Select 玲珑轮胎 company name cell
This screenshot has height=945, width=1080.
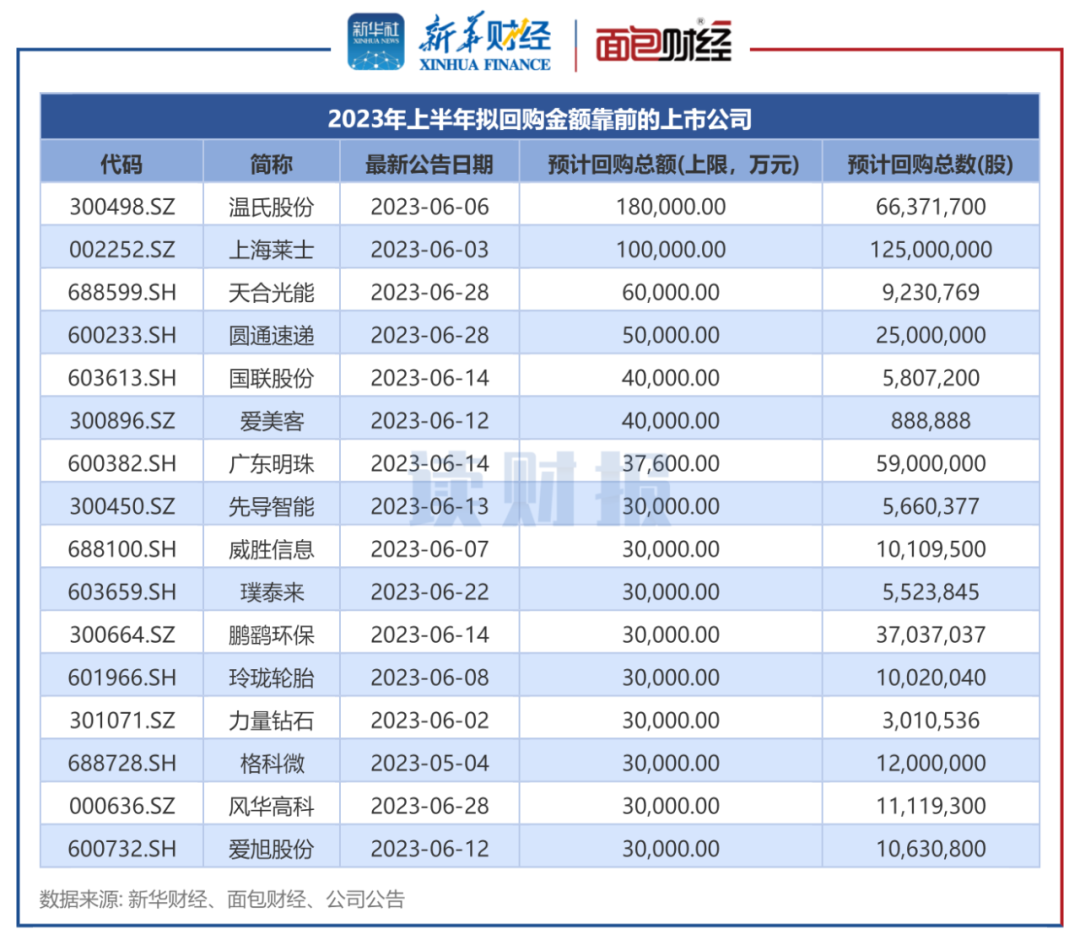click(x=271, y=678)
